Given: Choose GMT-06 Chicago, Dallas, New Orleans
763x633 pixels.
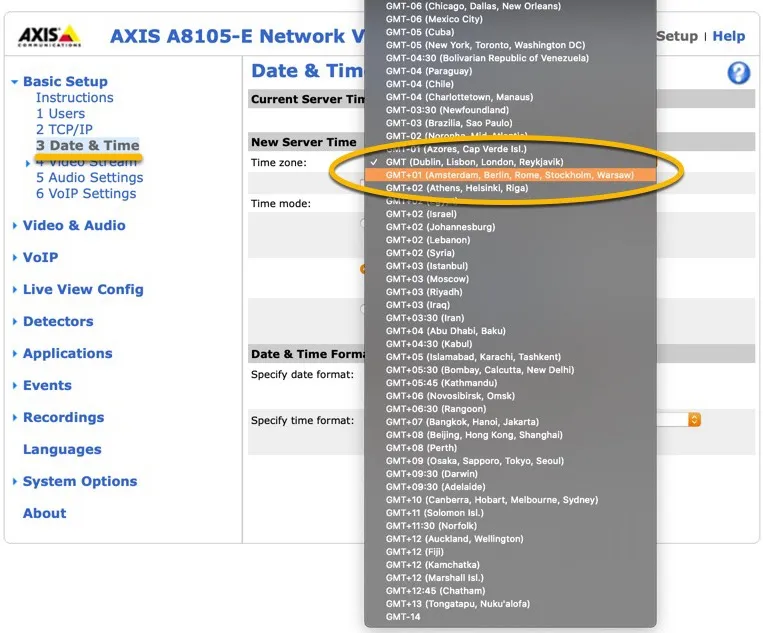Looking at the screenshot, I should (510, 6).
